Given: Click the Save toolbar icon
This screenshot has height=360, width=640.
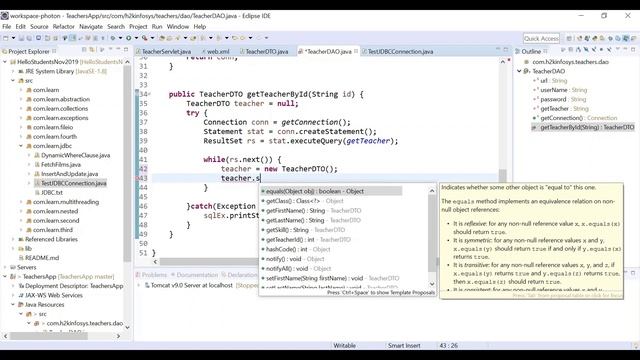Looking at the screenshot, I should click(x=21, y=38).
